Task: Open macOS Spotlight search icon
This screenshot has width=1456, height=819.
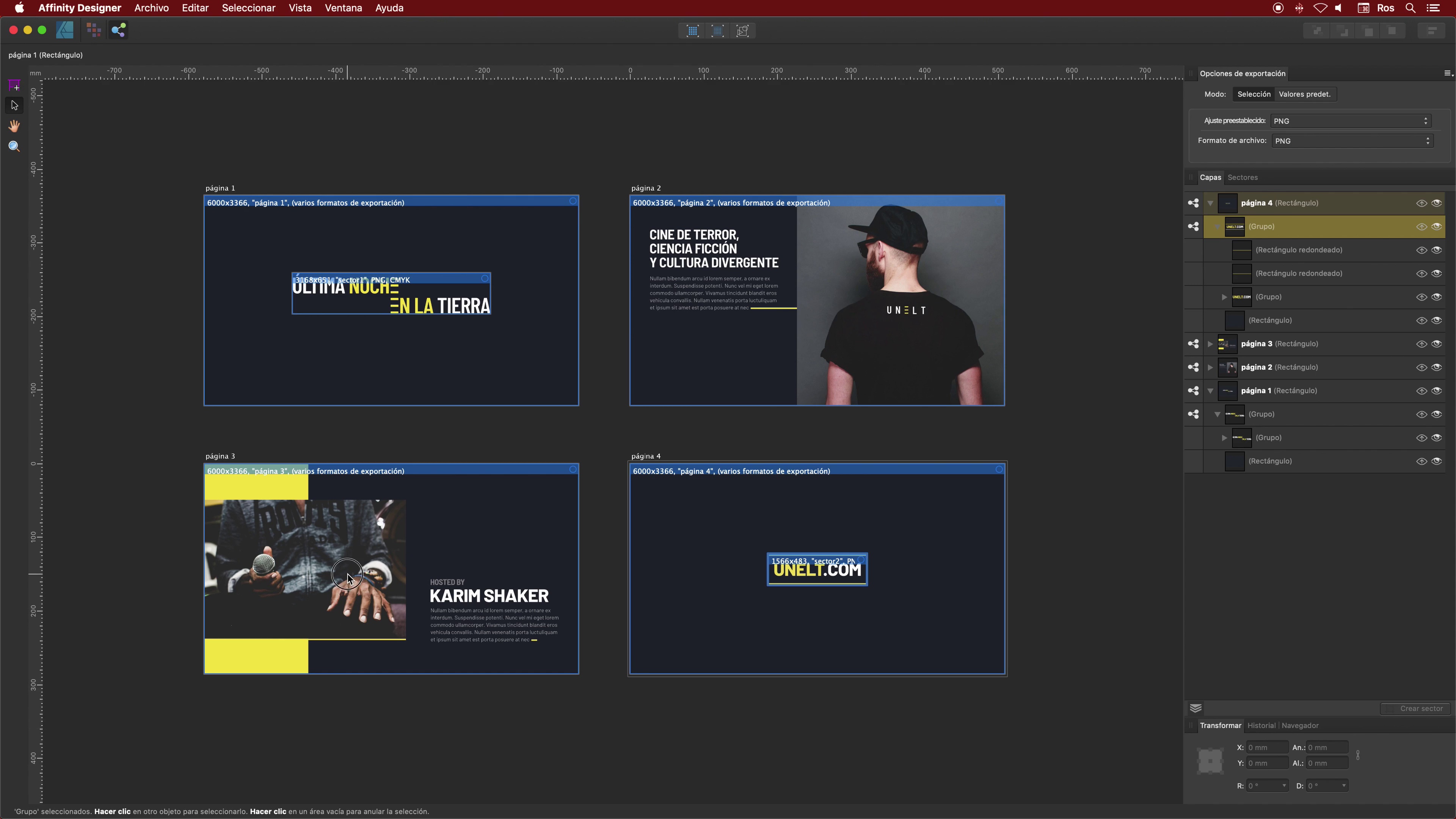Action: [1411, 8]
